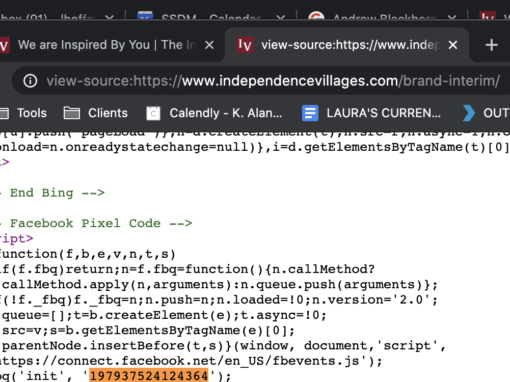Open the Tools bookmark folder
Screen dimensions: 510x382
point(23,113)
